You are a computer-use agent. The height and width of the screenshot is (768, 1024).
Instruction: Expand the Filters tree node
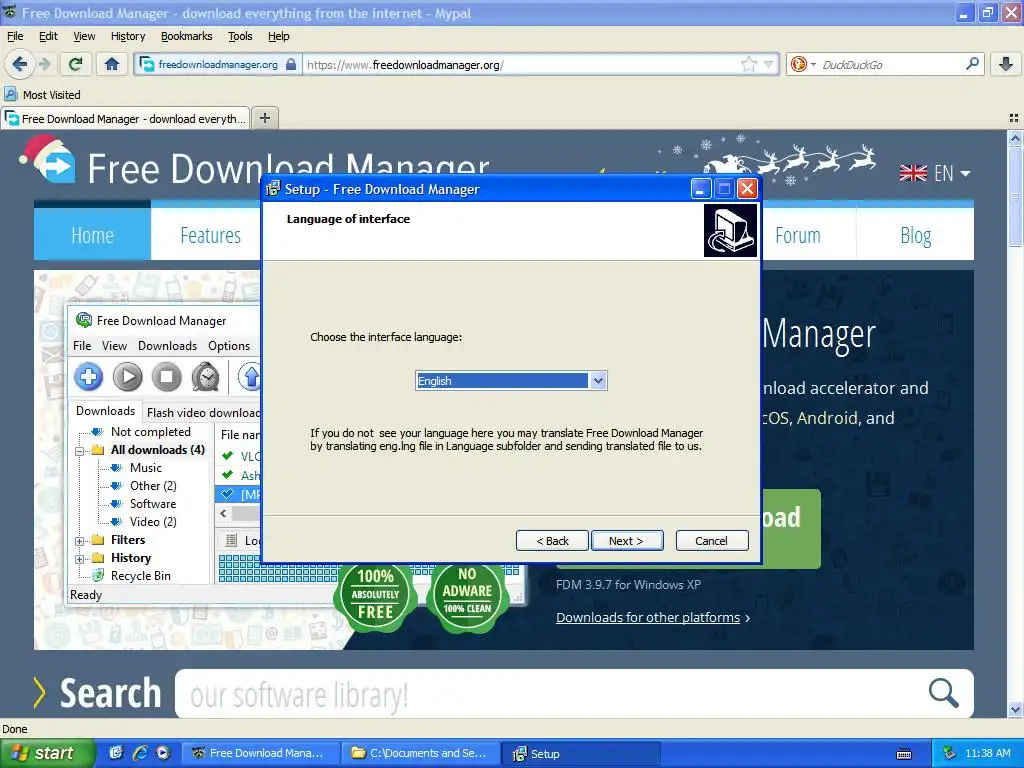pyautogui.click(x=80, y=541)
